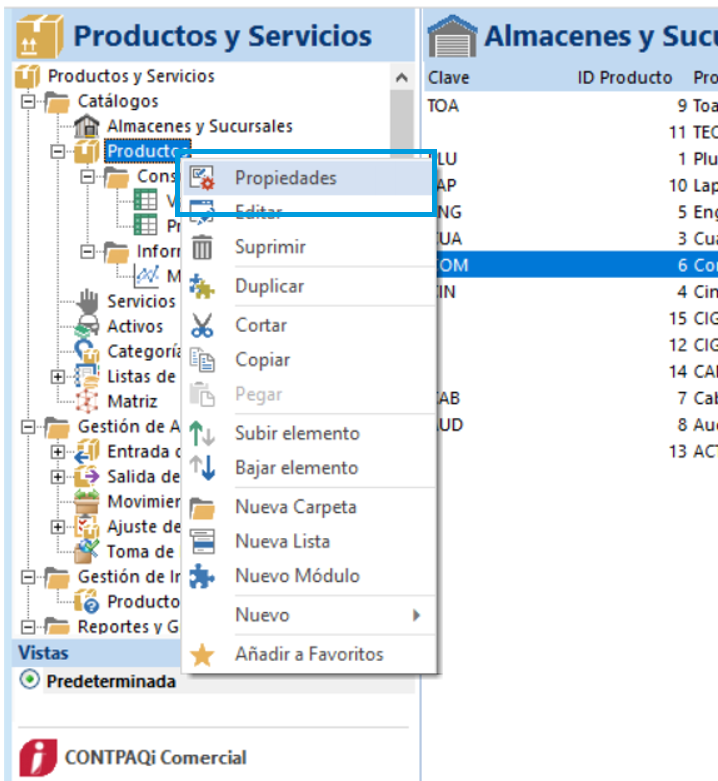The height and width of the screenshot is (781, 718).
Task: Click the Movimientos crate icon
Action: [x=87, y=502]
